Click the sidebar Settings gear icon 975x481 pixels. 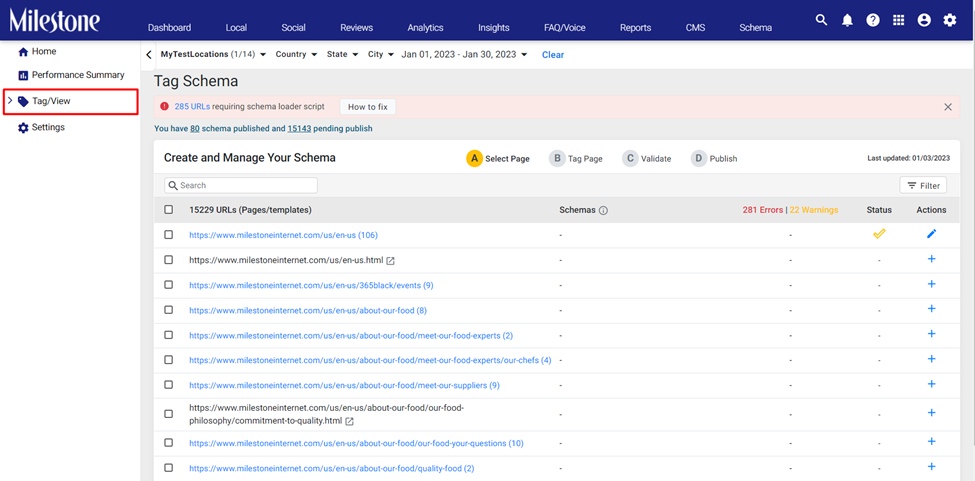(23, 127)
